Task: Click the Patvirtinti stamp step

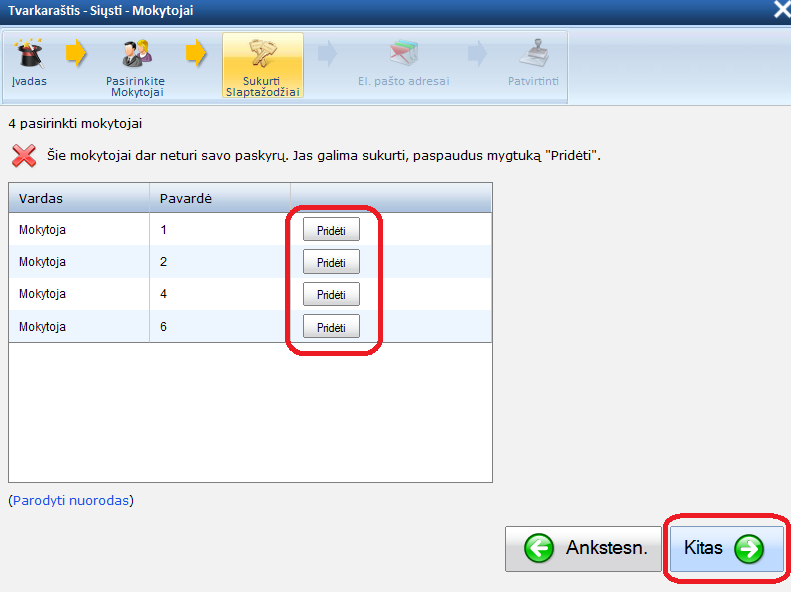Action: (x=533, y=65)
